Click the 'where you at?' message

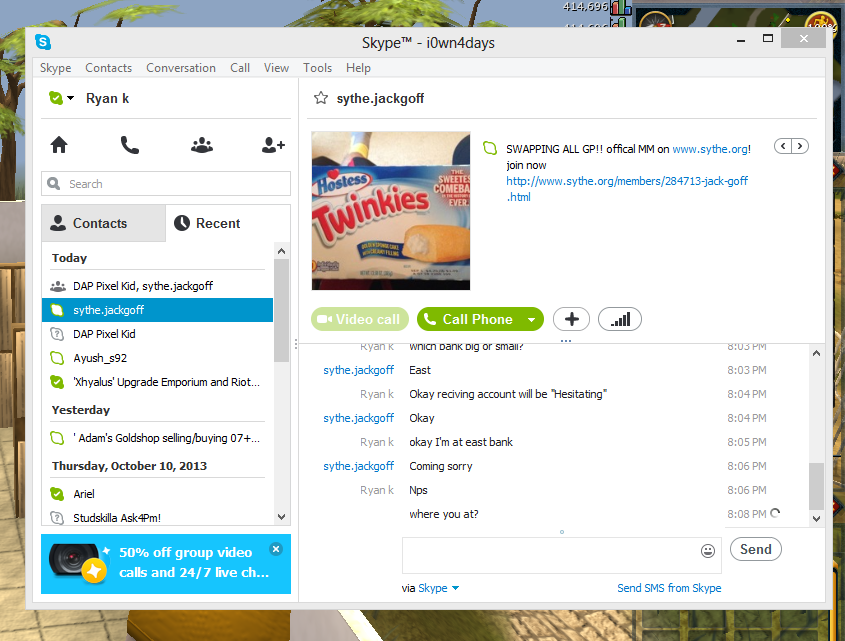[x=444, y=514]
